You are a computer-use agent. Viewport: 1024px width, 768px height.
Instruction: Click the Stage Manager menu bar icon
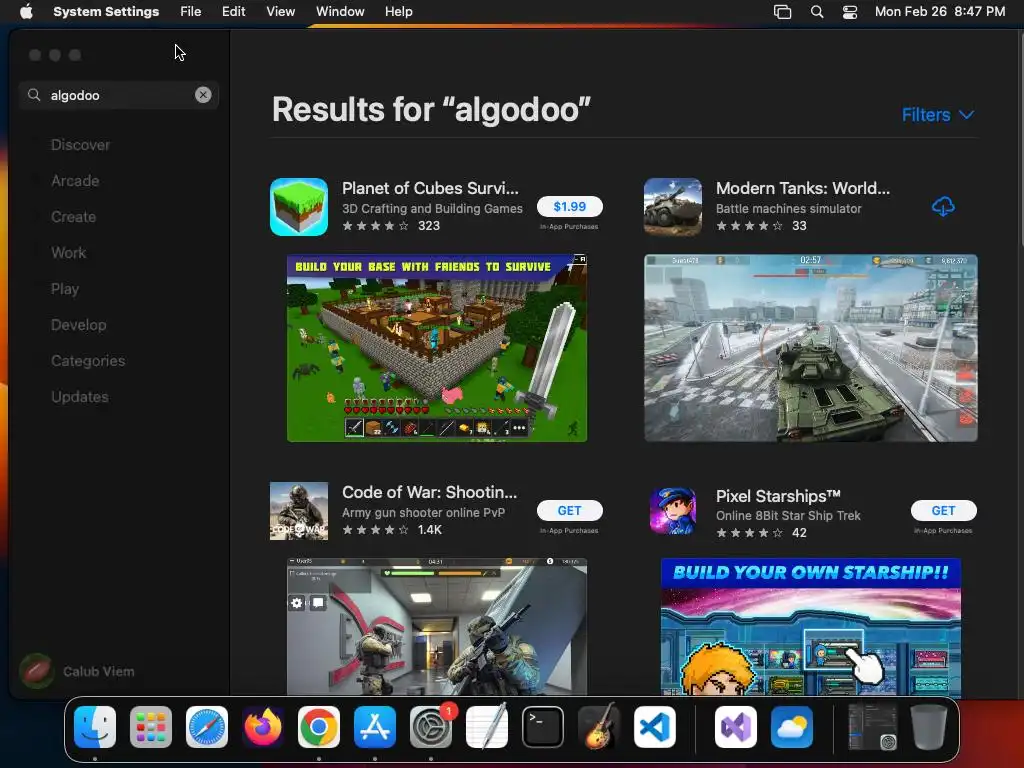click(x=782, y=11)
